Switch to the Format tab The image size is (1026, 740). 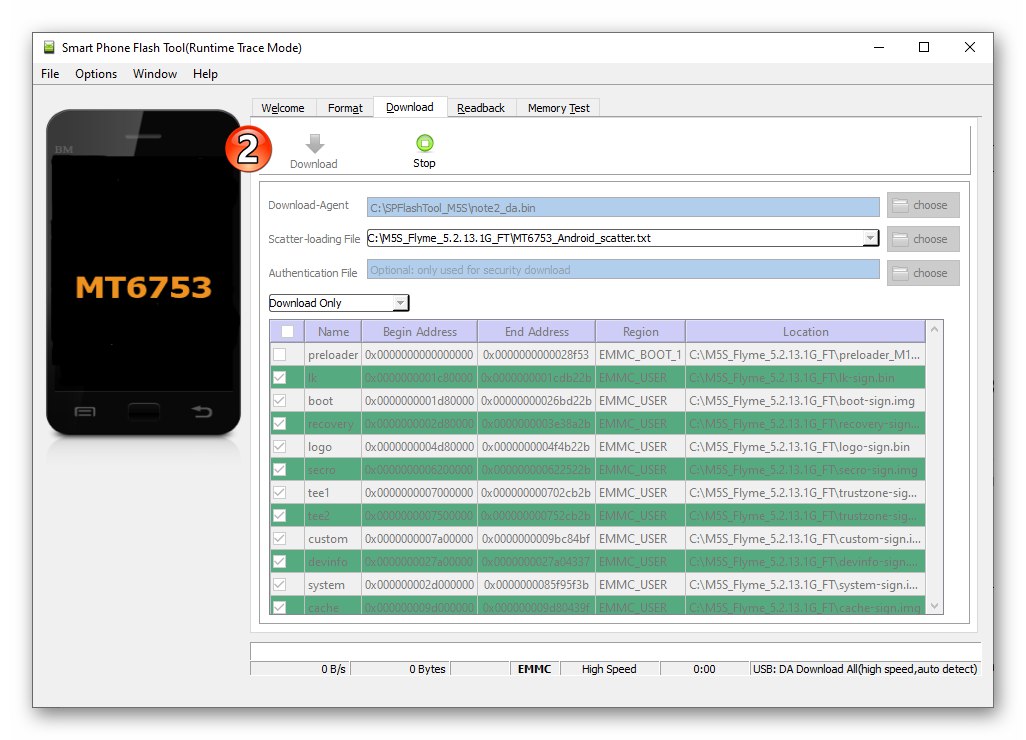(x=344, y=107)
